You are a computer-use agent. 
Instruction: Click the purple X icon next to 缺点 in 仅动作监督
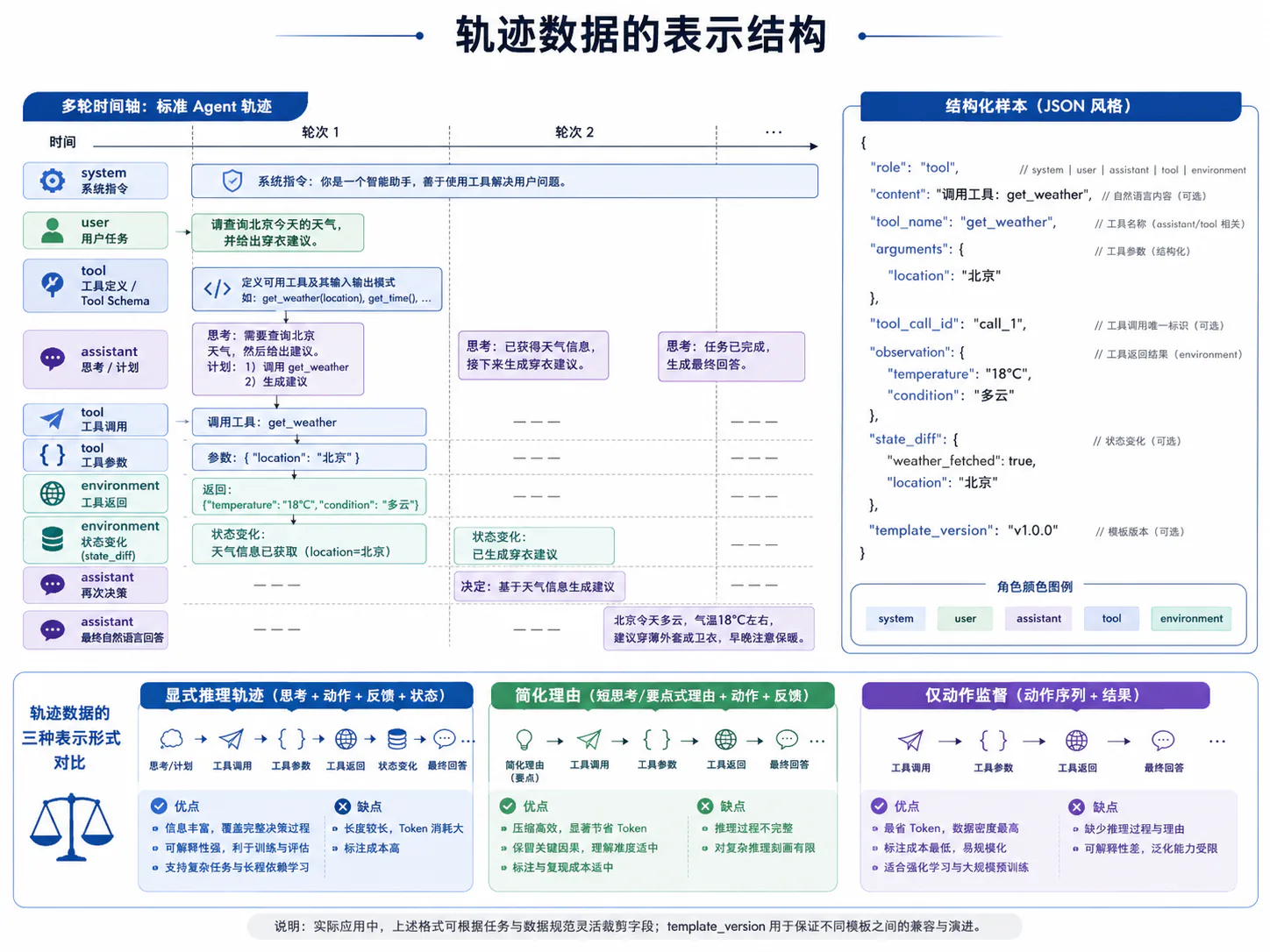[1076, 806]
